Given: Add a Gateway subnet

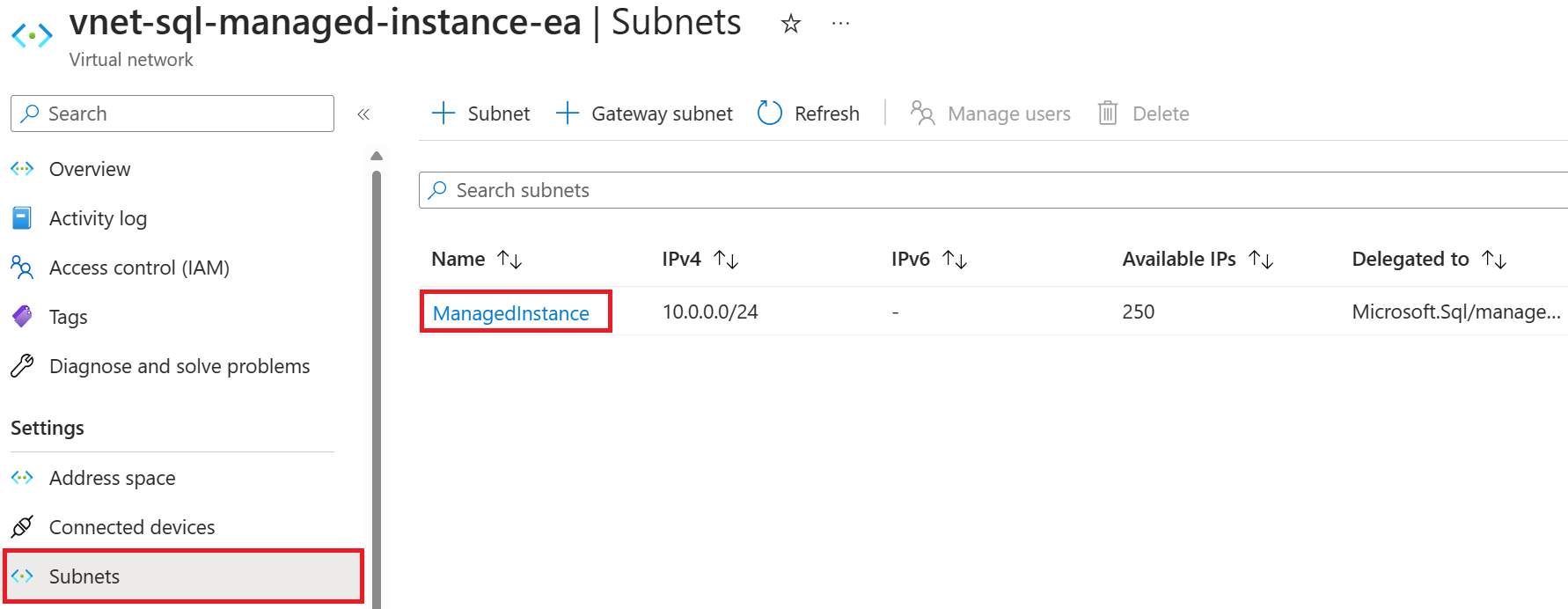Looking at the screenshot, I should [645, 114].
